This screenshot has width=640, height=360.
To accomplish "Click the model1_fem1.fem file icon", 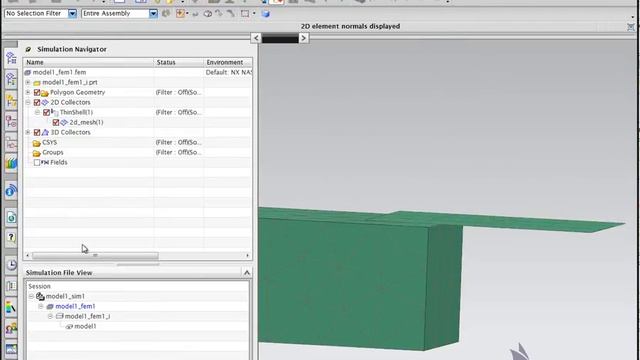I will click(28, 72).
